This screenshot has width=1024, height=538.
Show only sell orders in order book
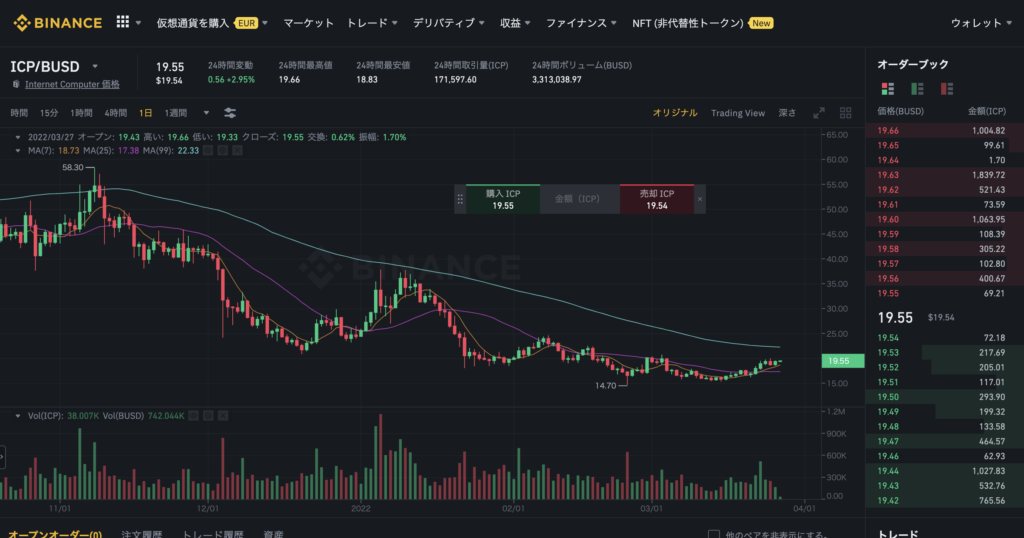click(947, 89)
